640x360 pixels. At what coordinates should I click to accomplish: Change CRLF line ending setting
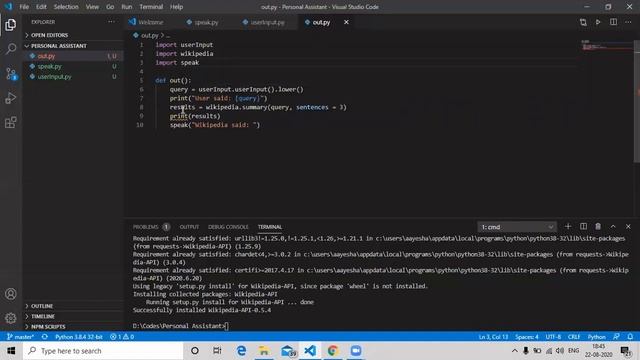[x=573, y=337]
